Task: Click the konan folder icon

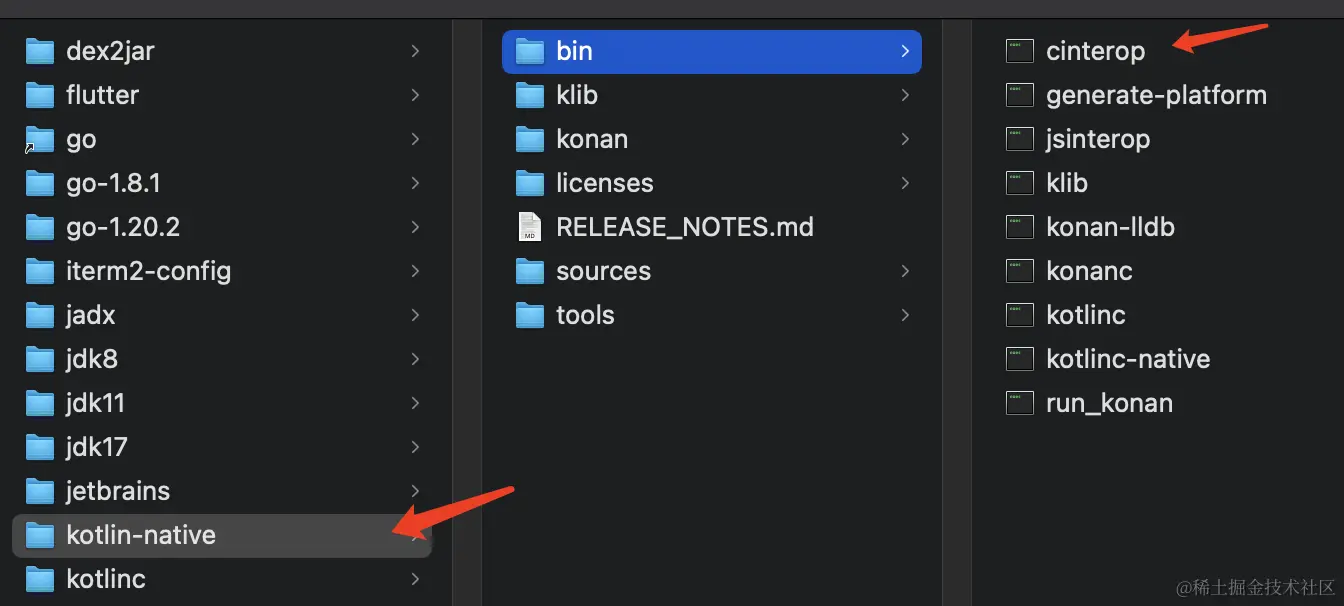Action: [x=529, y=139]
